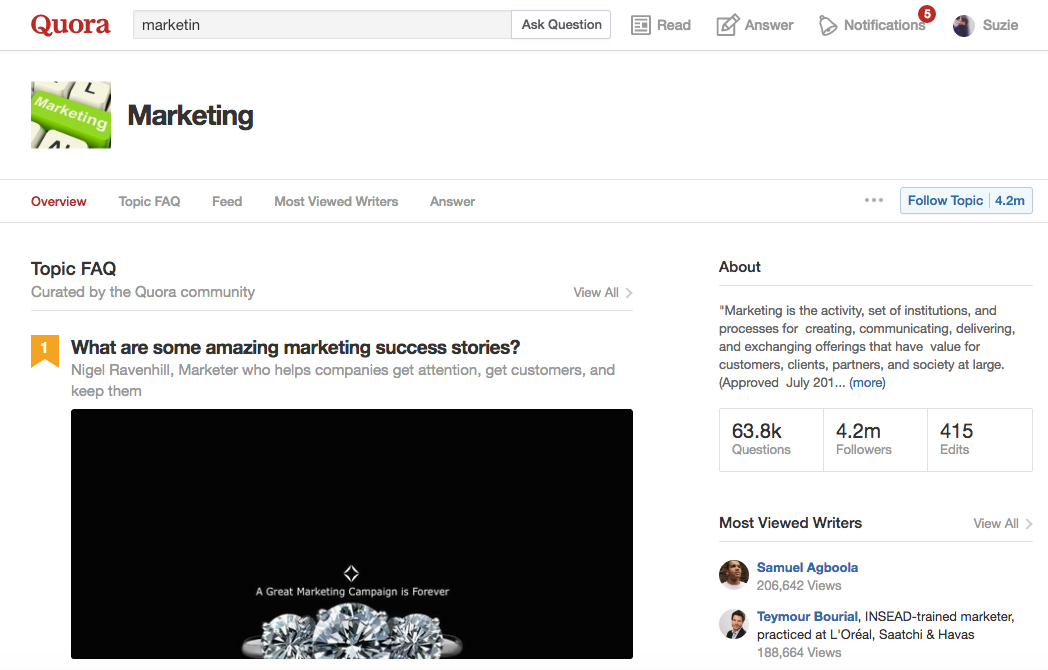Click Teymour Bourial's avatar photo
The height and width of the screenshot is (670, 1048).
733,624
